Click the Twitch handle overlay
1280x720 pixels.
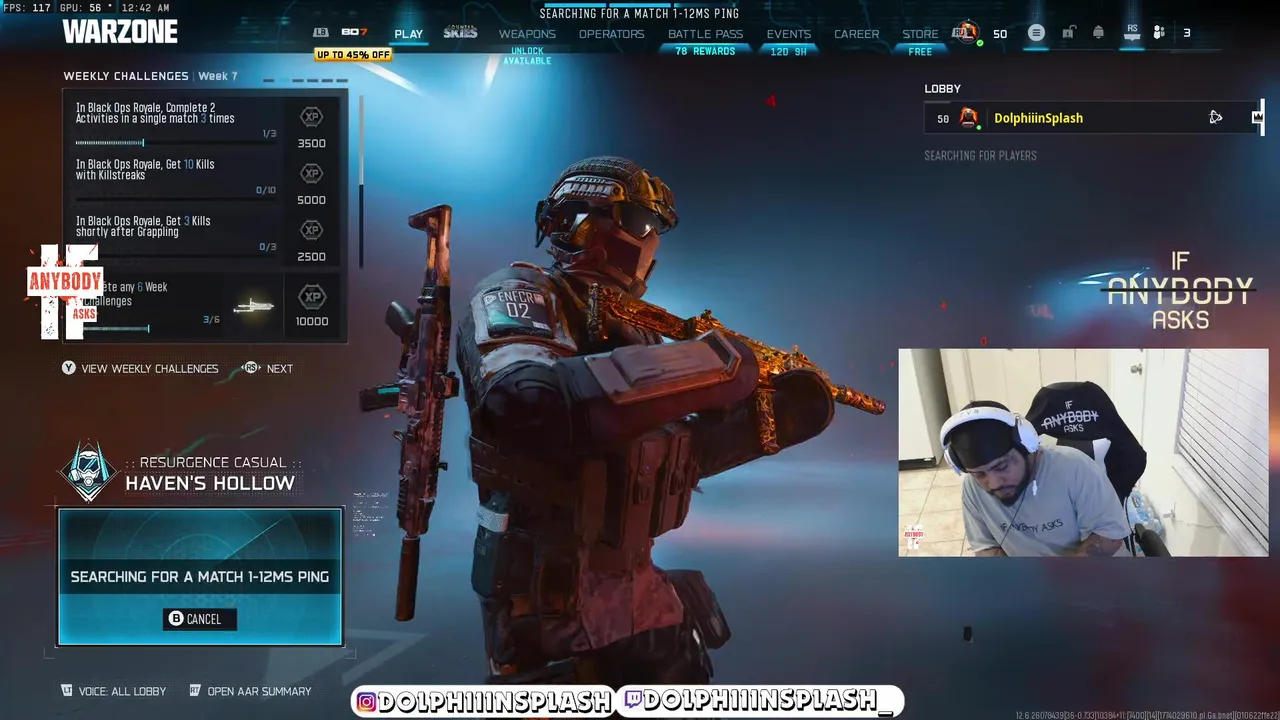tap(760, 701)
